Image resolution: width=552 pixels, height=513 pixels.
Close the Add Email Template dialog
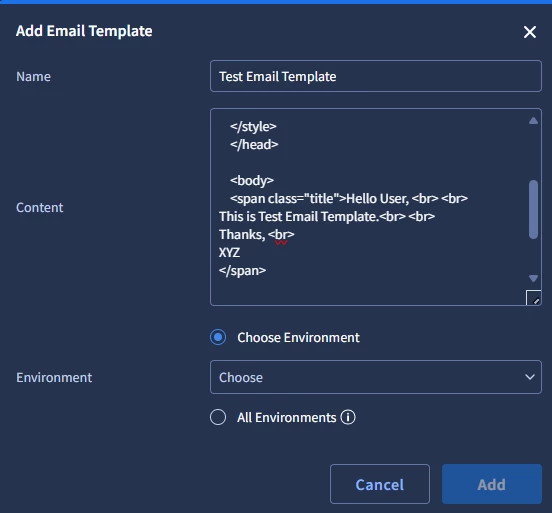click(529, 32)
